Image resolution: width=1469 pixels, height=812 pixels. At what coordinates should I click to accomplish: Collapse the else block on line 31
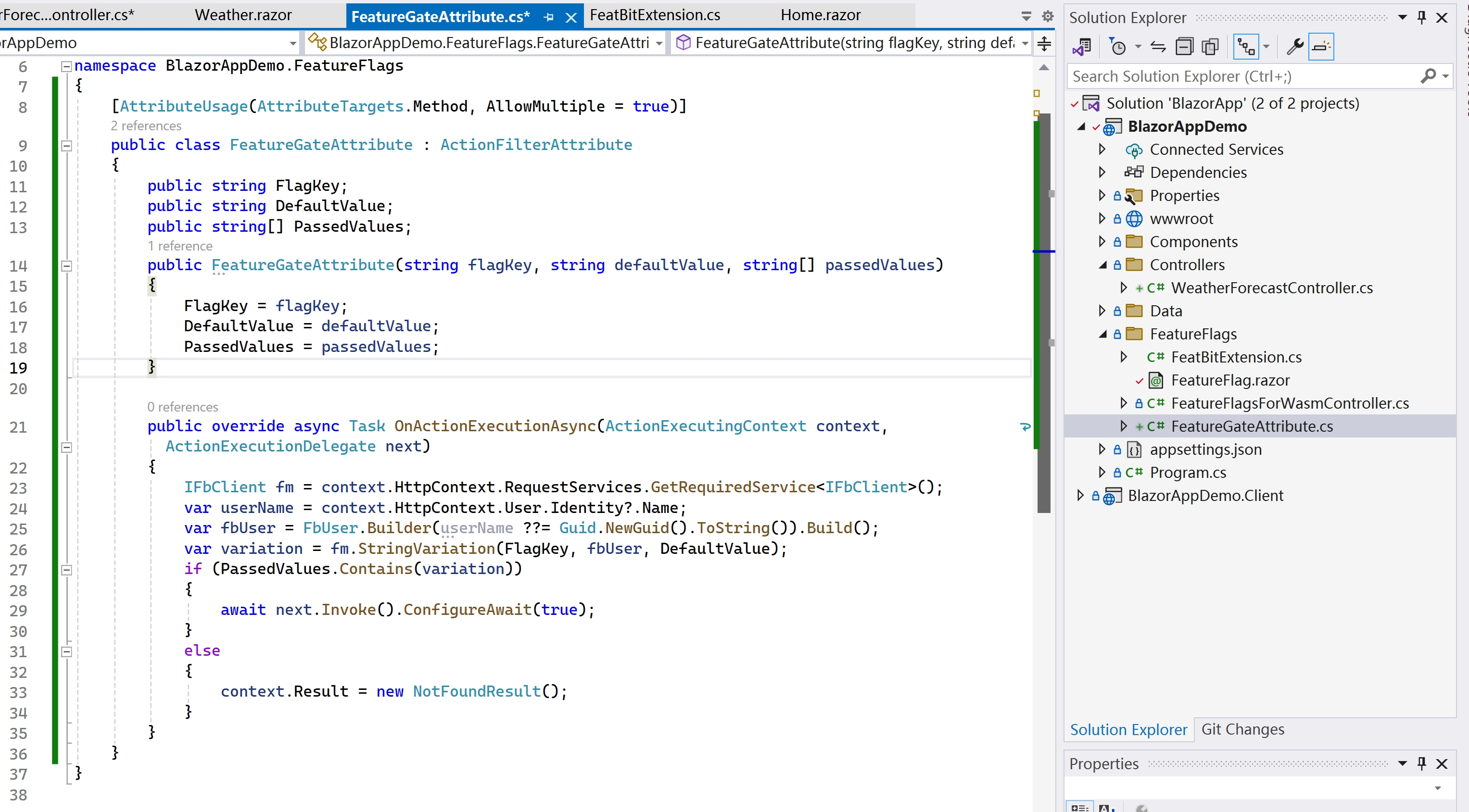[66, 651]
